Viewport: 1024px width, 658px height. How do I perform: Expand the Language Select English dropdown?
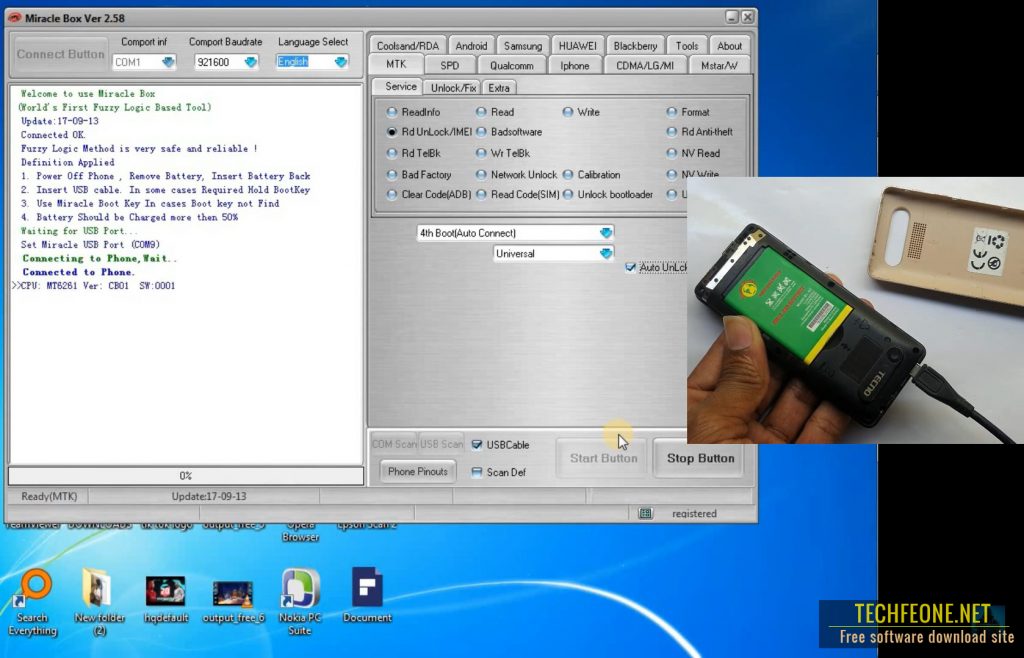coord(341,62)
